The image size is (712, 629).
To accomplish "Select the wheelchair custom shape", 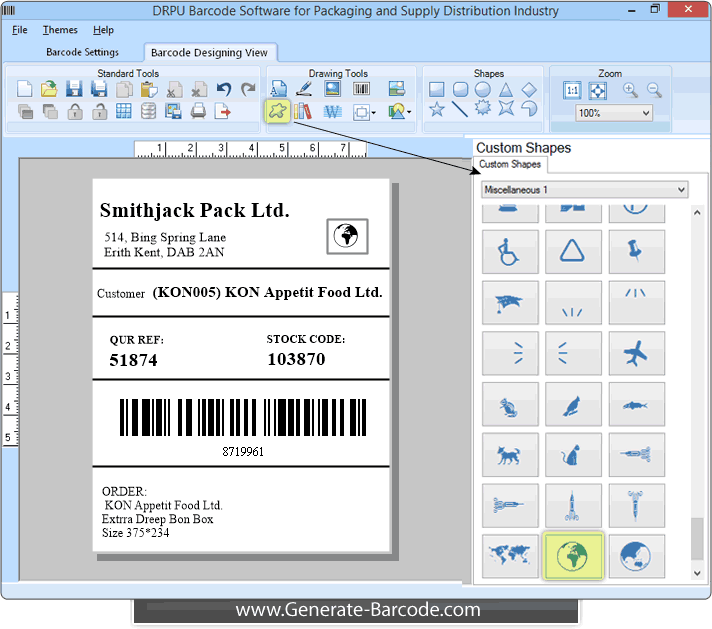I will coord(510,252).
